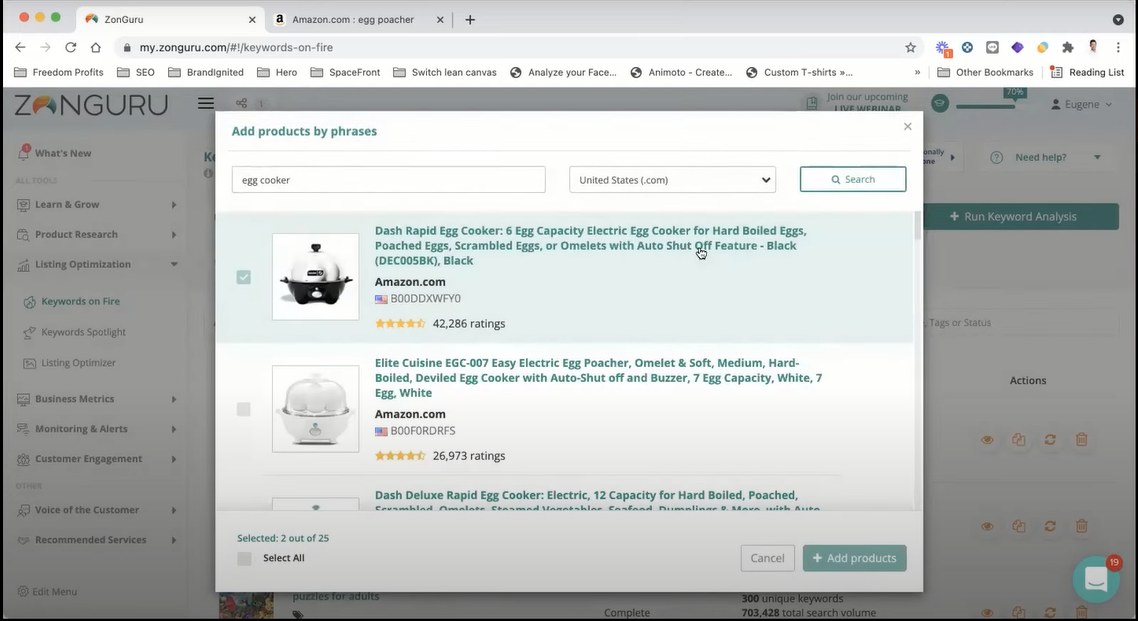1138x621 pixels.
Task: Expand the Product Research menu
Action: point(97,234)
